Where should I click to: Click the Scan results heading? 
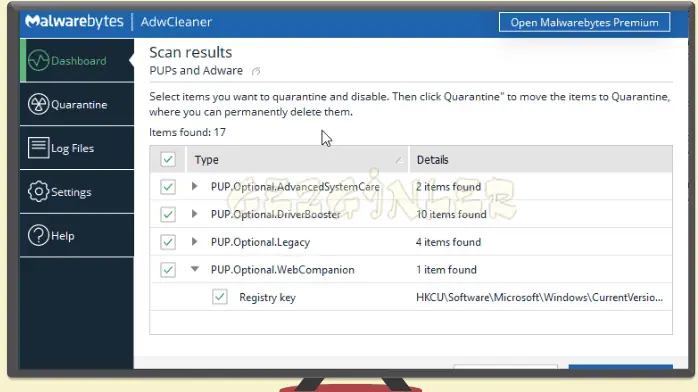[191, 53]
